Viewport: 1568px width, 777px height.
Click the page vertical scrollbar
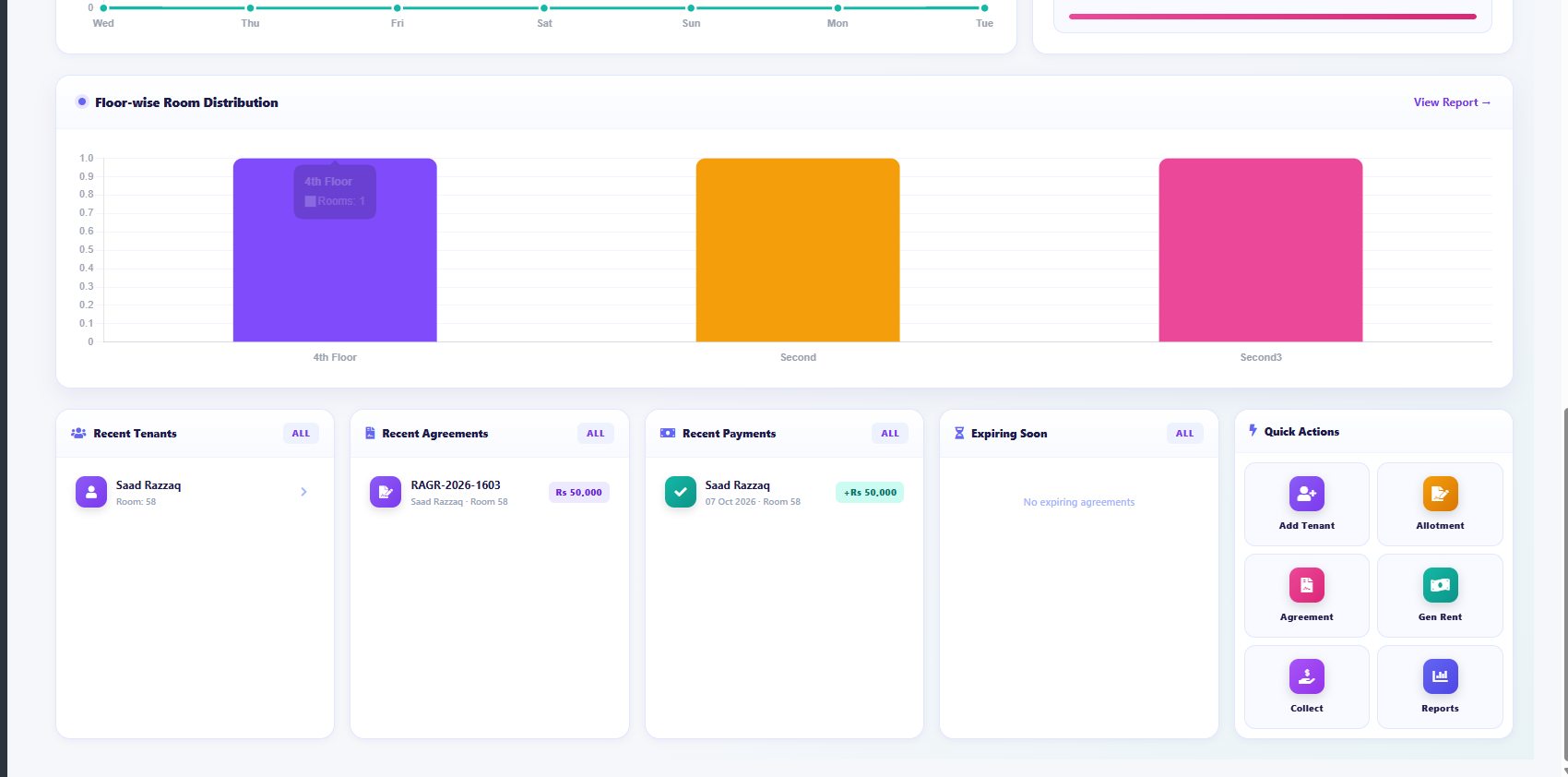coord(1565,586)
